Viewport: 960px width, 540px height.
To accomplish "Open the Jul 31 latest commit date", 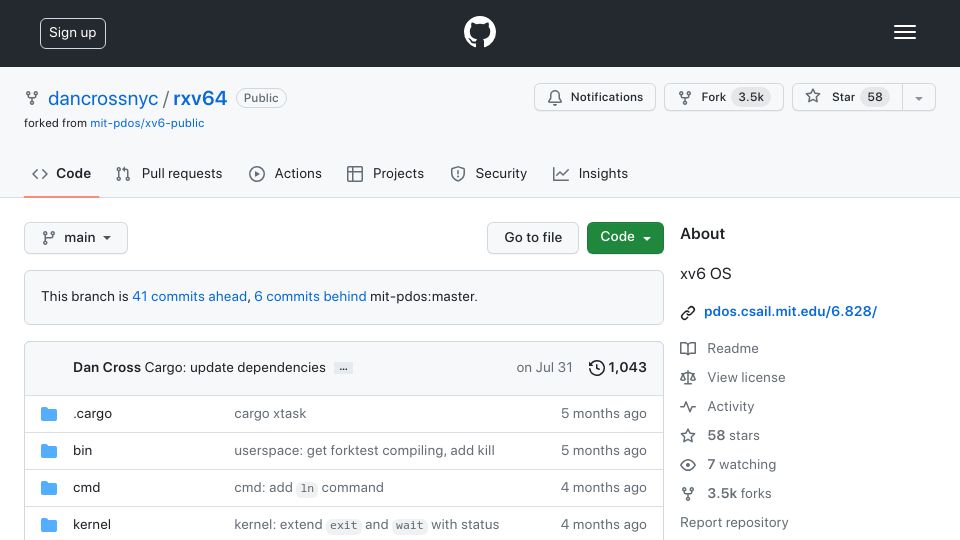I will pyautogui.click(x=544, y=367).
